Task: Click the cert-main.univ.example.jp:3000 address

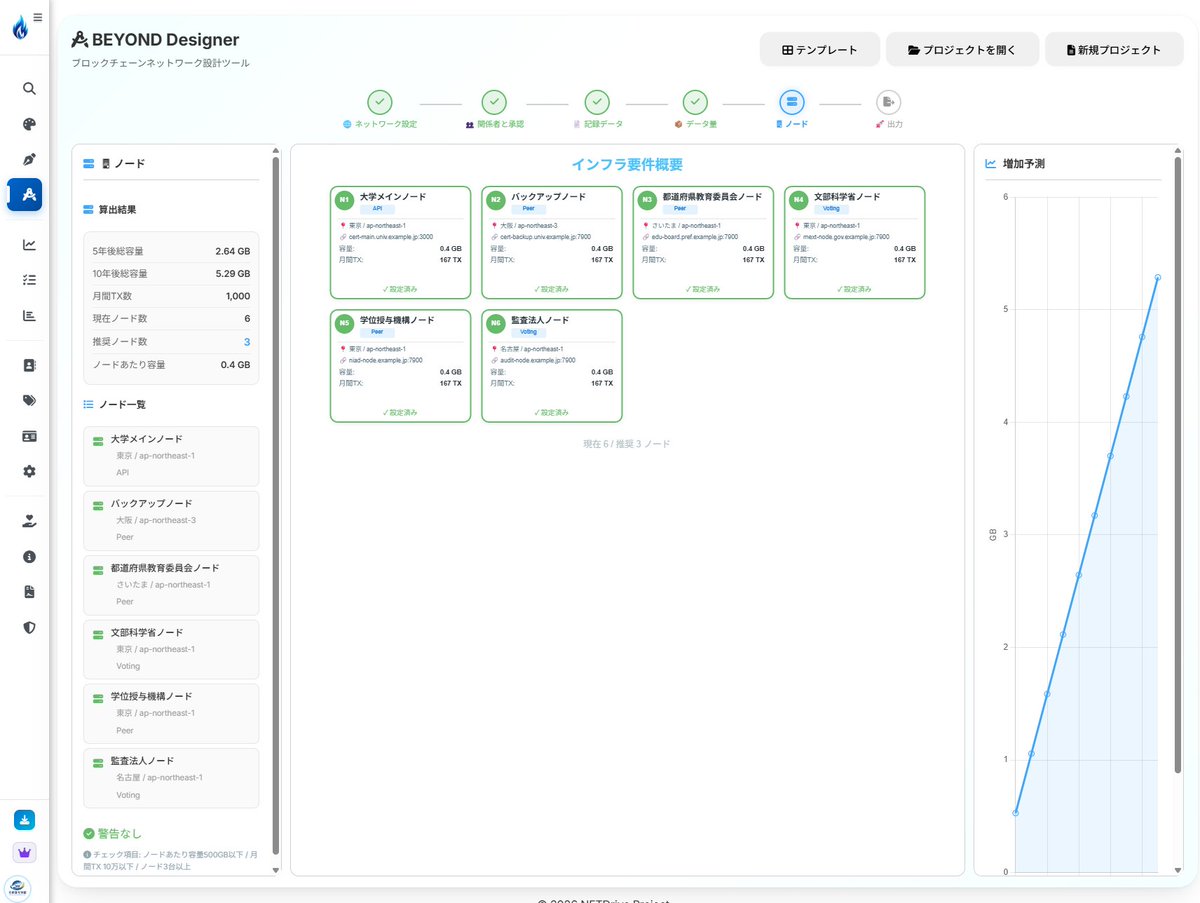Action: [x=391, y=237]
